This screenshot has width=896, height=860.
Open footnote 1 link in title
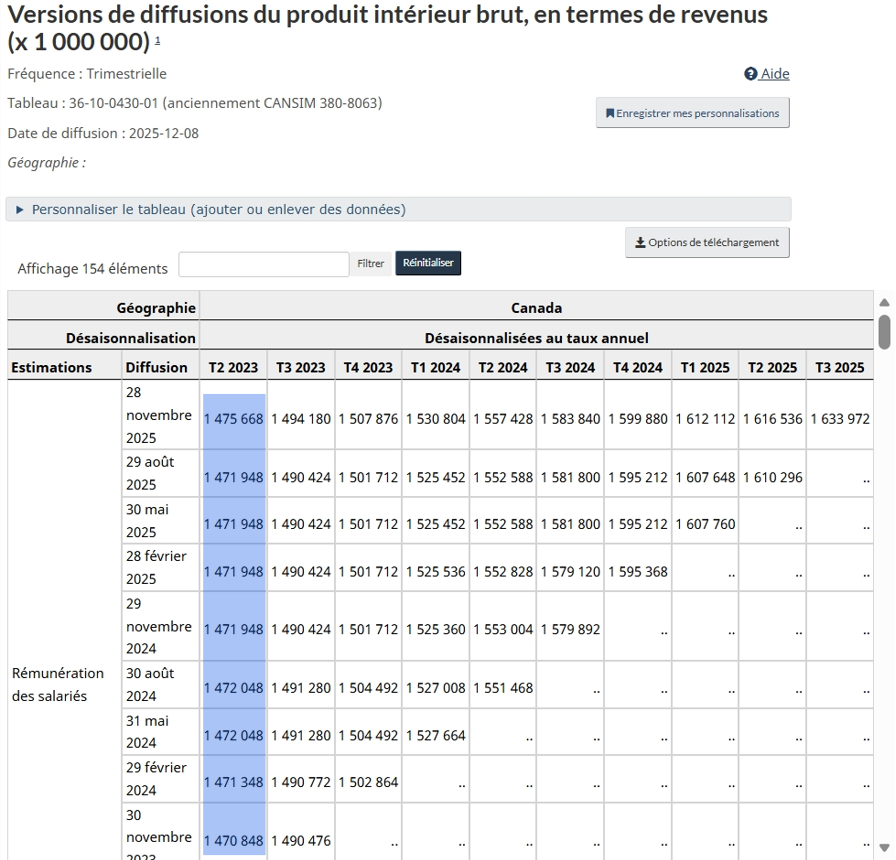pos(157,40)
